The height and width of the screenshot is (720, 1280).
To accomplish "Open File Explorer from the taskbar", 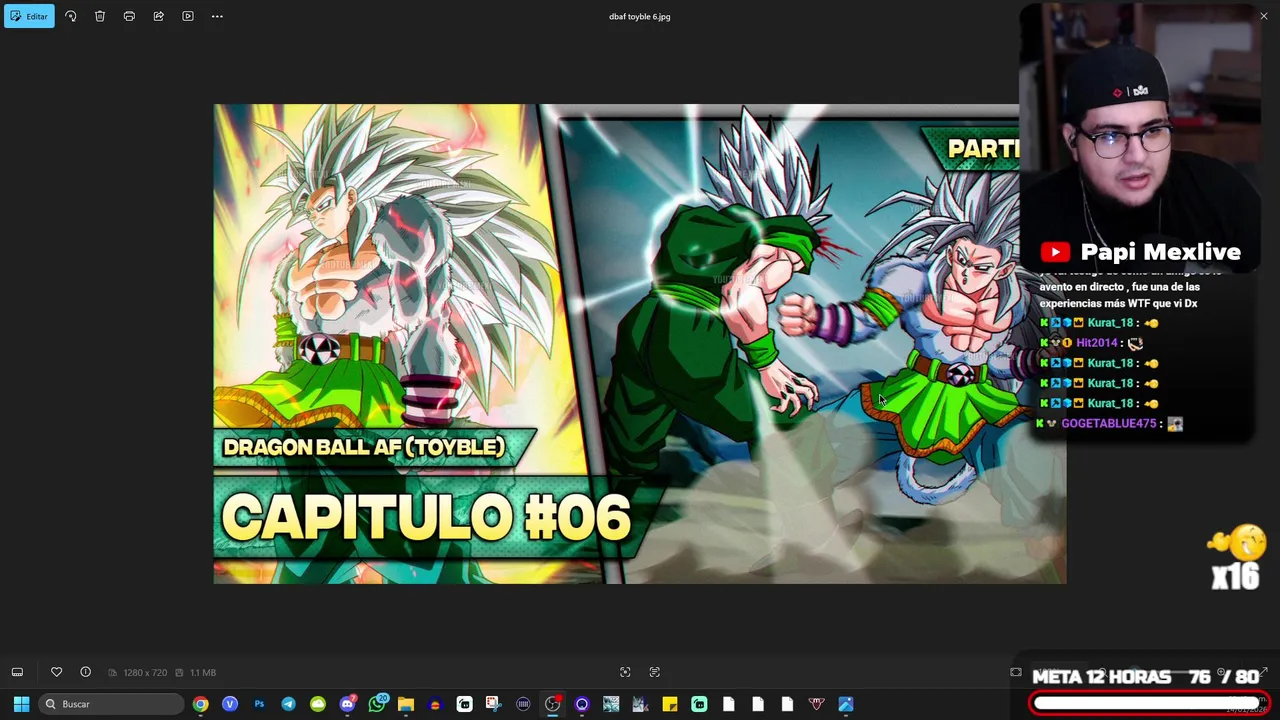I will 406,704.
